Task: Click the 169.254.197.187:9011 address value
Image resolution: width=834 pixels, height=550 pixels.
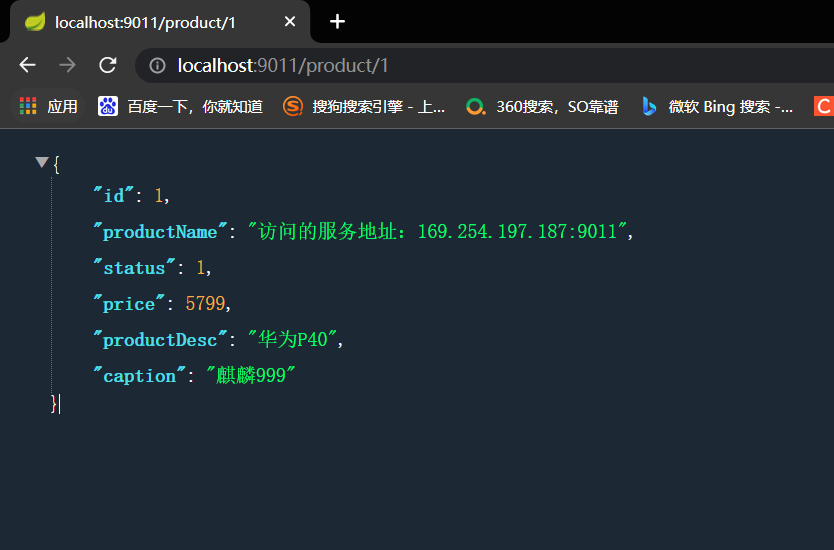Action: pos(517,231)
